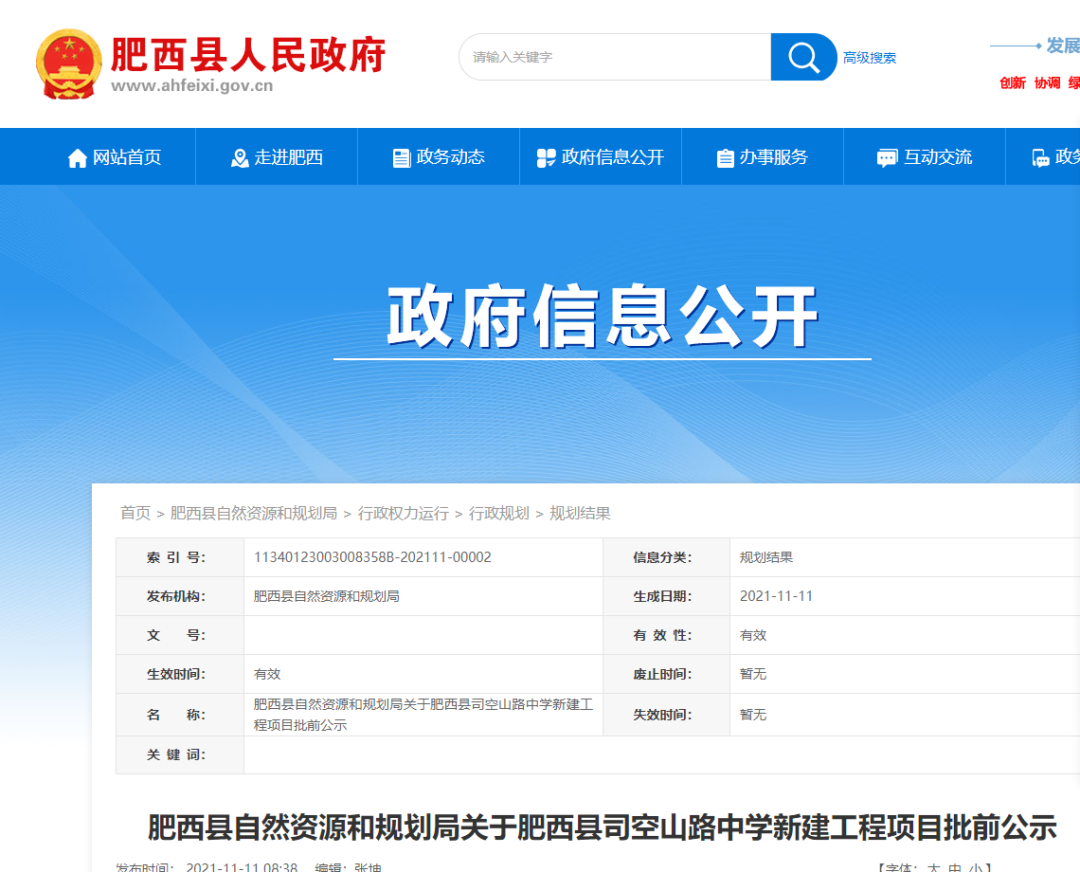Open the 网站首页 menu item
1080x872 pixels.
114,157
